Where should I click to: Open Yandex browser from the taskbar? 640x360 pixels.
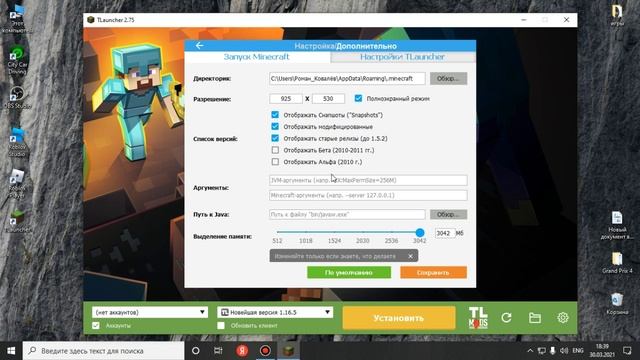[242, 351]
